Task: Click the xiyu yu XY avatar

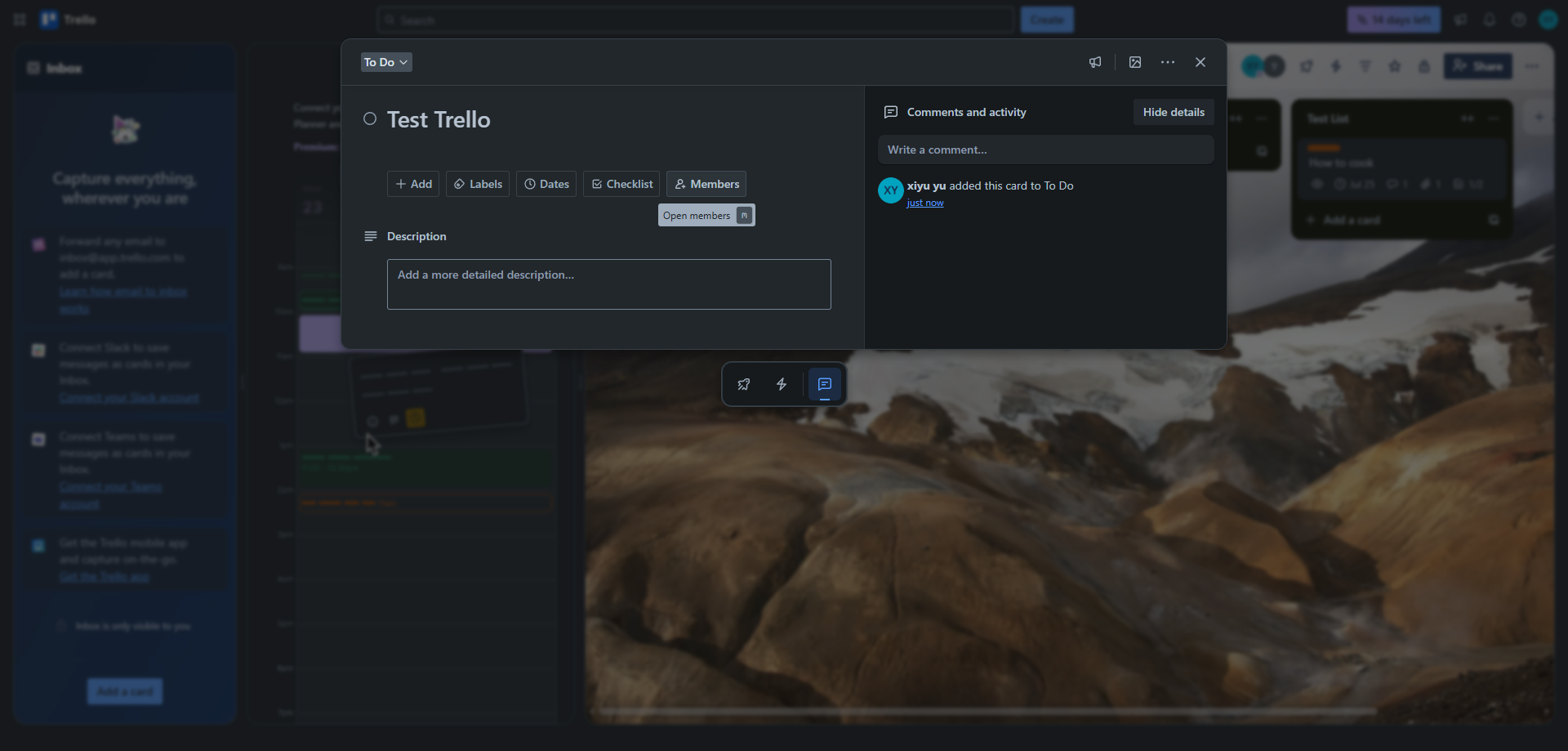Action: tap(891, 190)
